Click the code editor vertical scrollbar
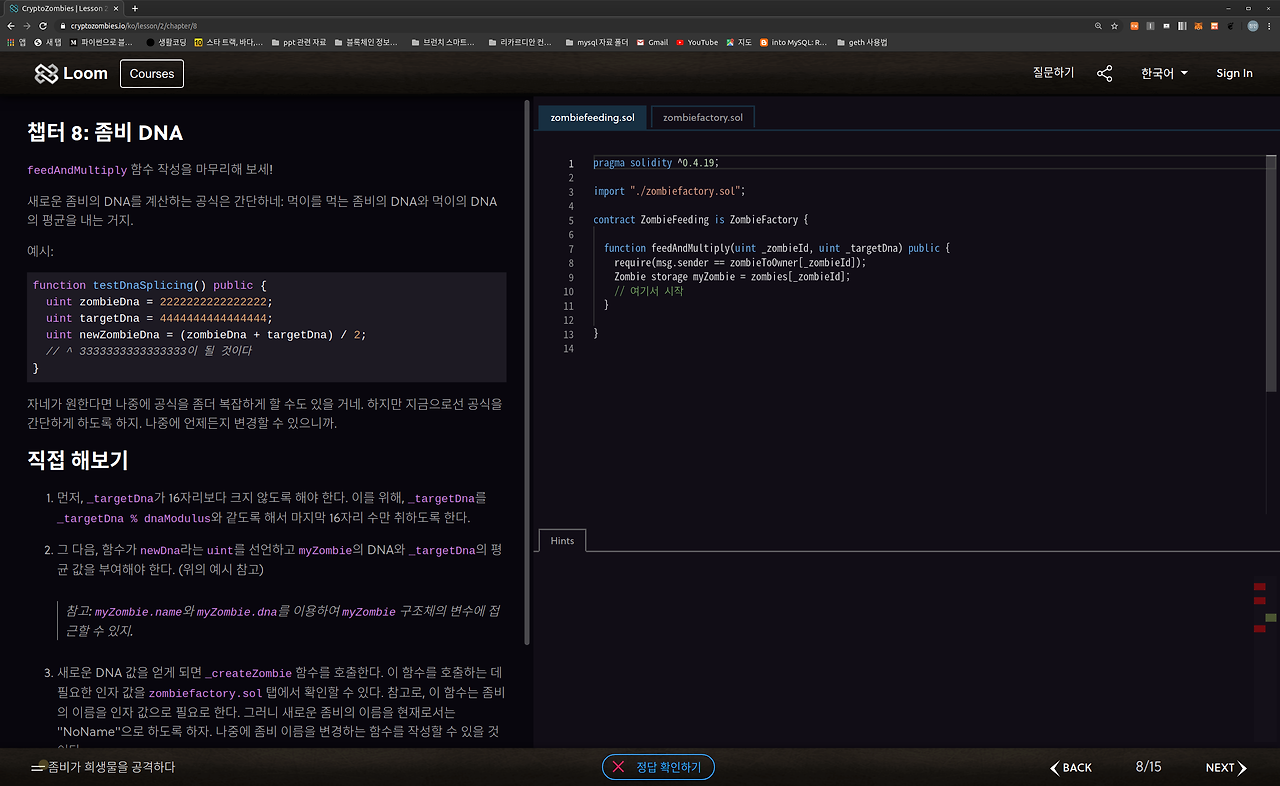The image size is (1280, 786). pos(1271,273)
